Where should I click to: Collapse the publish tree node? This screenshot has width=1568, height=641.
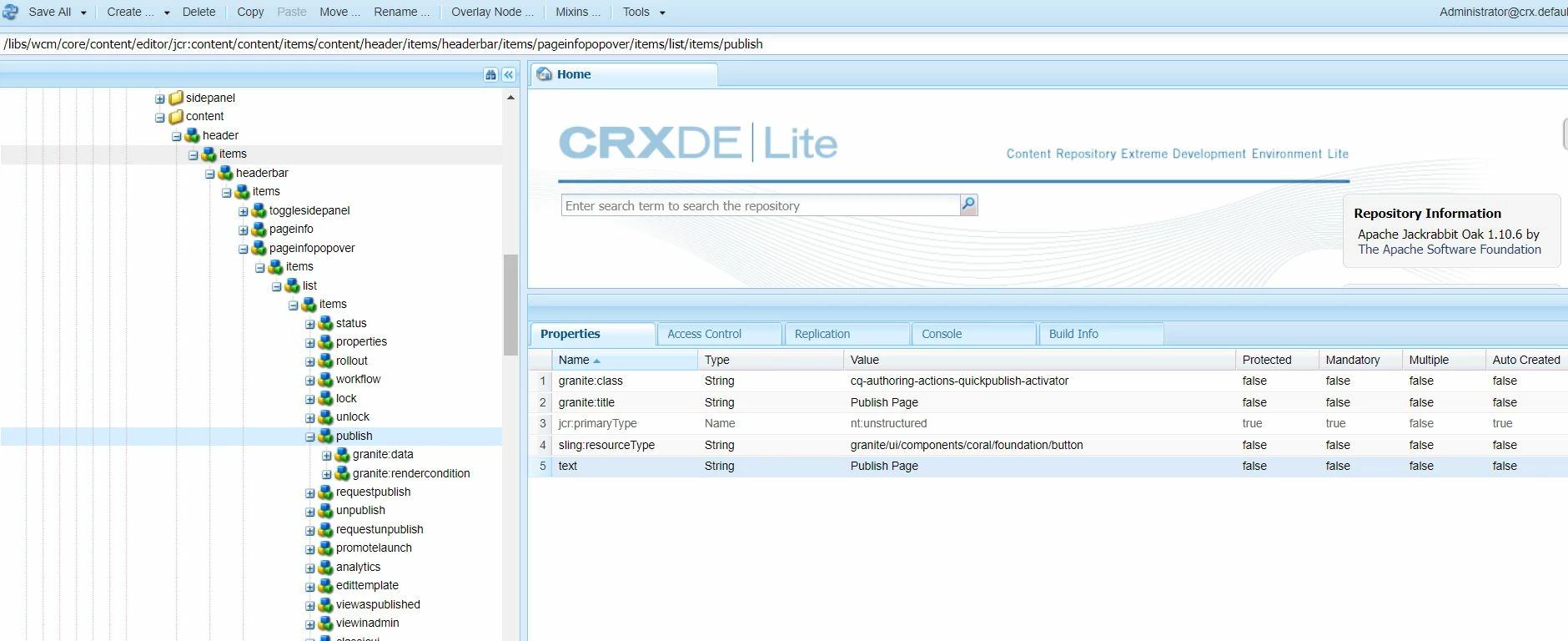(x=310, y=437)
